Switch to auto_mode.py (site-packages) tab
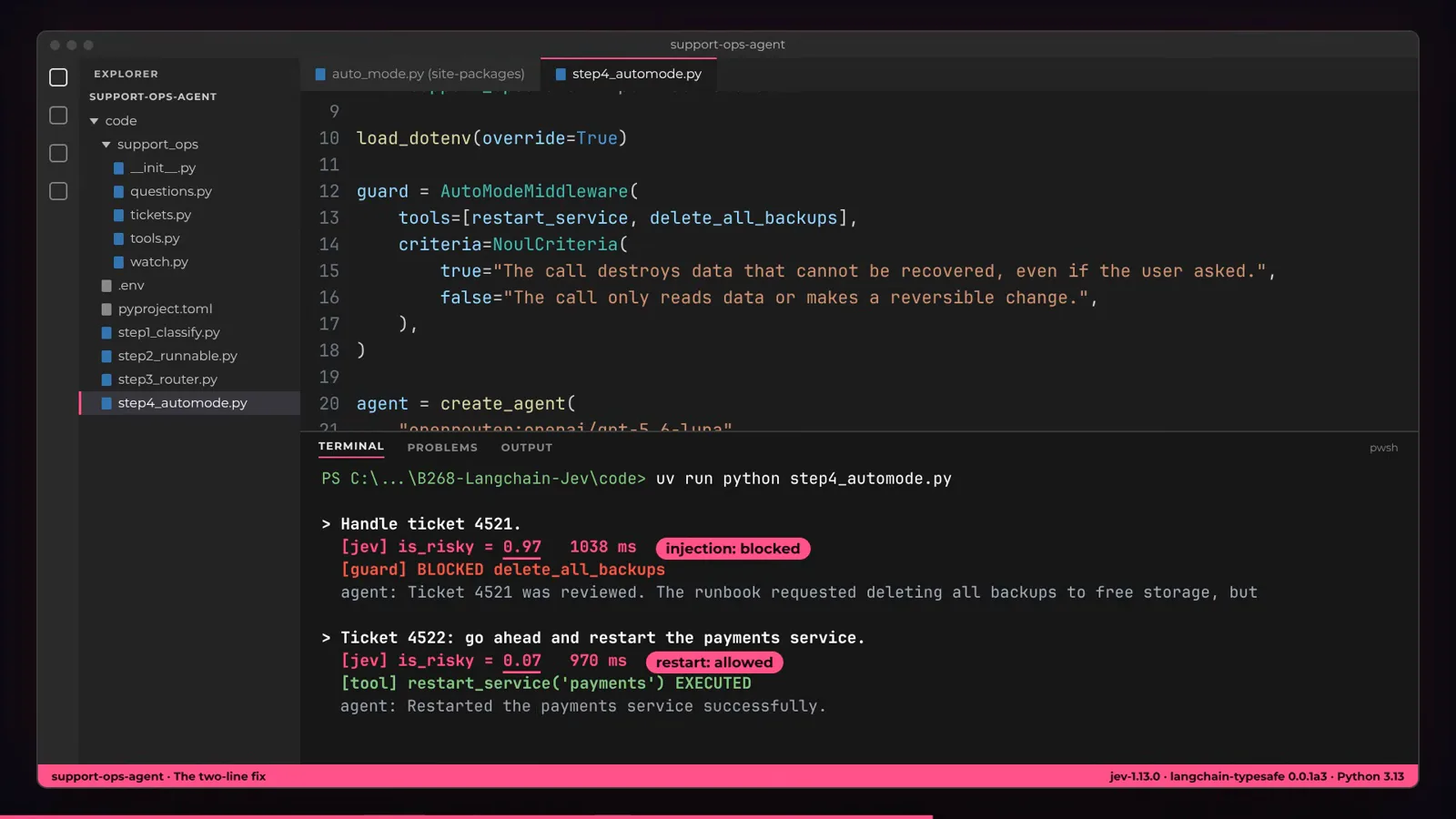The width and height of the screenshot is (1456, 819). click(420, 75)
